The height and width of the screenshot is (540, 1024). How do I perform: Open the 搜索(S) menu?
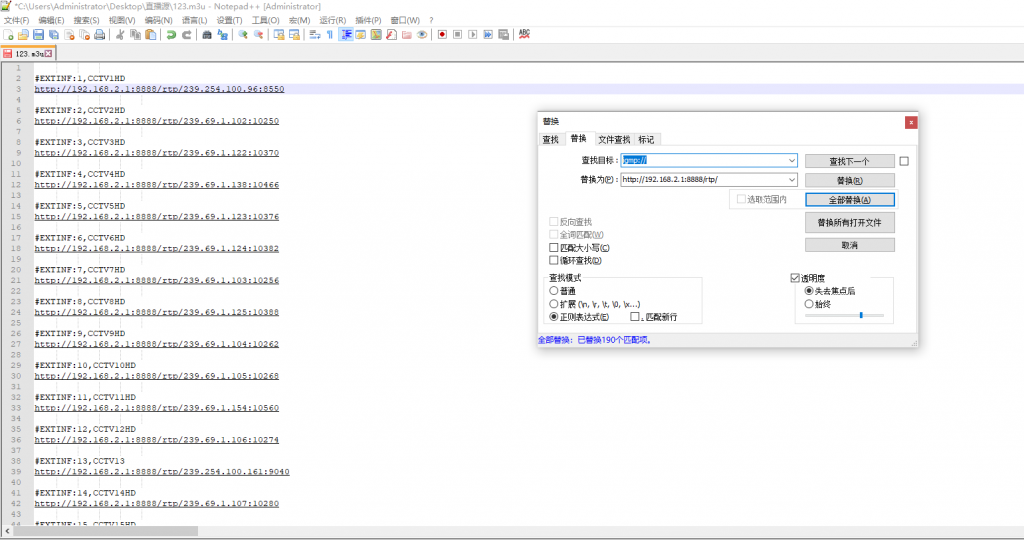(86, 20)
